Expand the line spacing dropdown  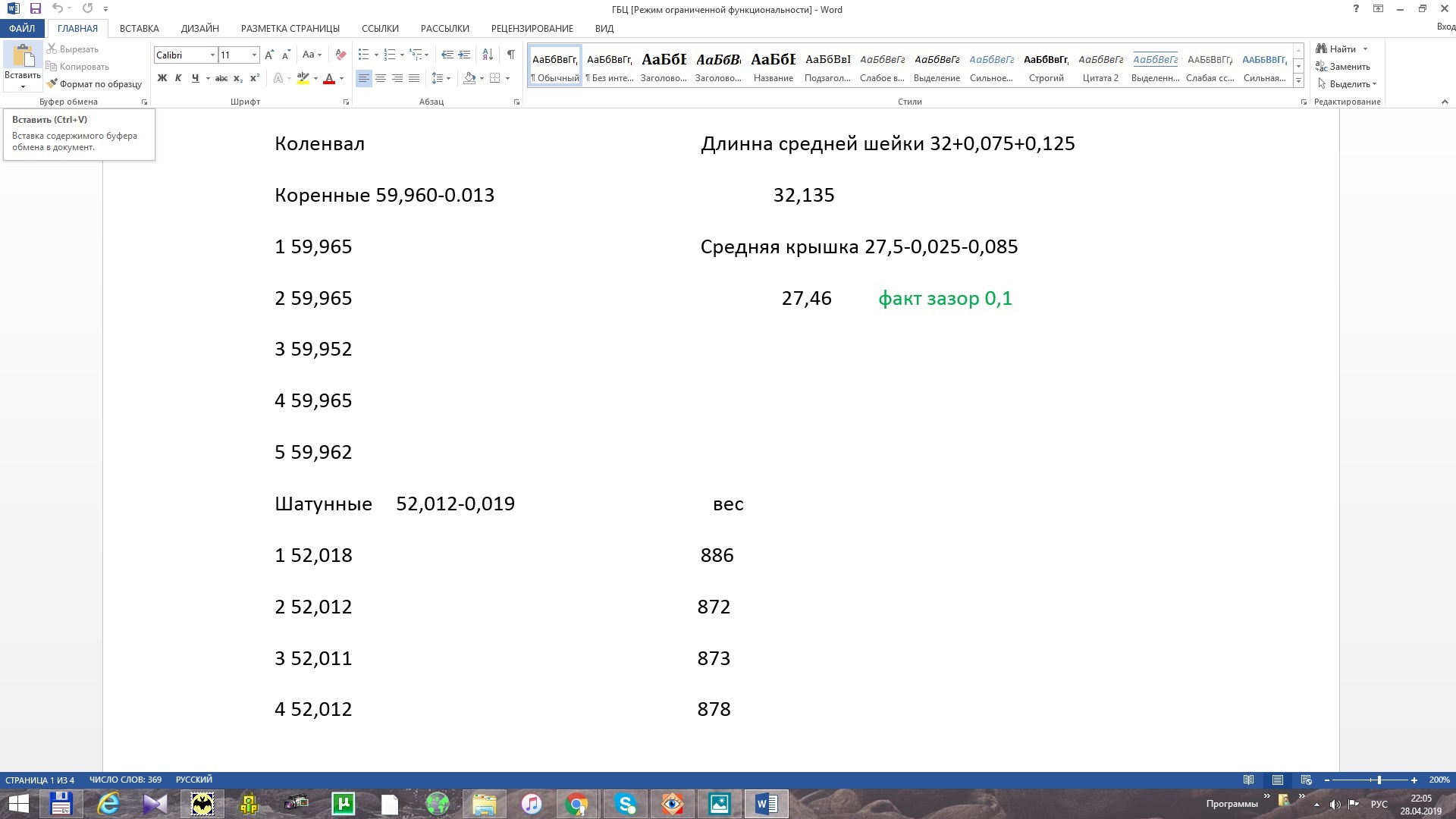point(449,78)
